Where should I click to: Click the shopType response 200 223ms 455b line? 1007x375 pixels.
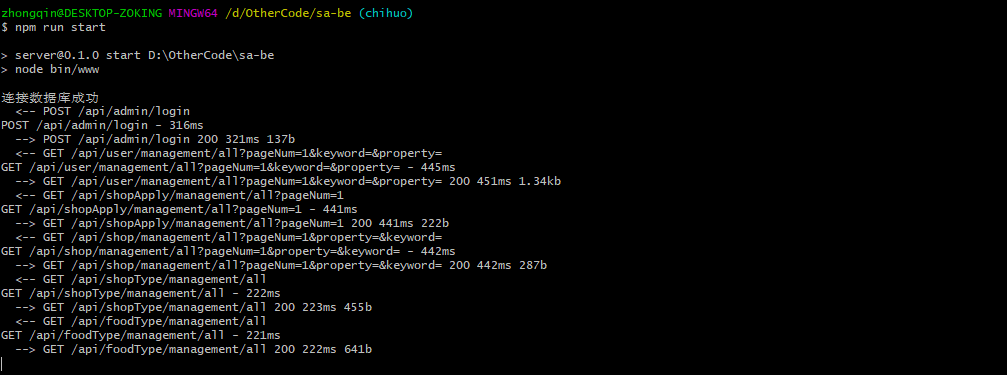tap(193, 308)
